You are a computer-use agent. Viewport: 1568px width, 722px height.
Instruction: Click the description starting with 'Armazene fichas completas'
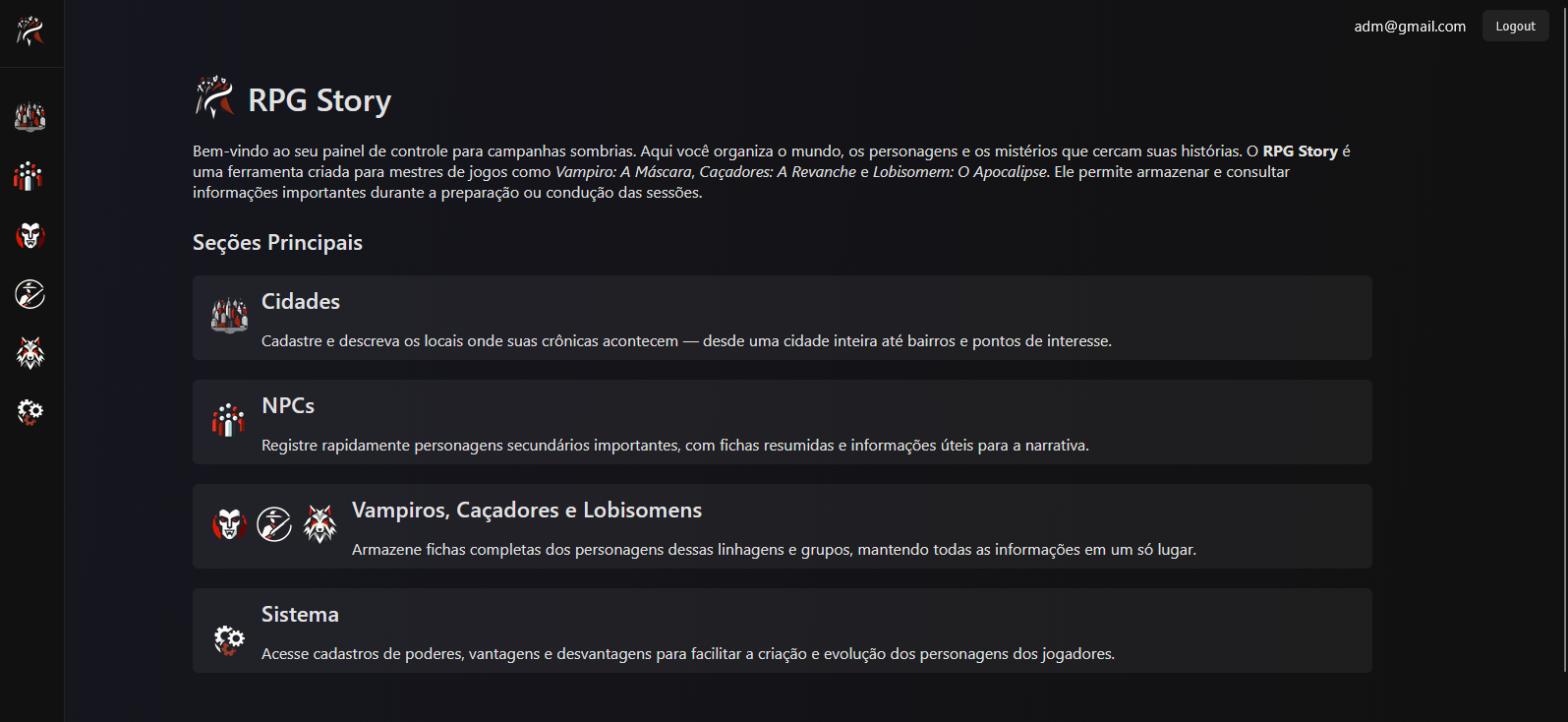point(774,550)
